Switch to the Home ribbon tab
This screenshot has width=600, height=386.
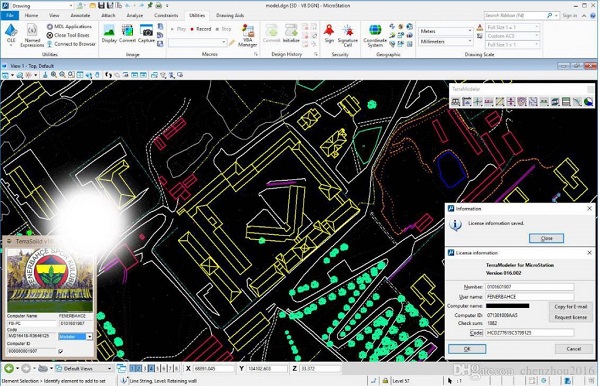click(31, 15)
